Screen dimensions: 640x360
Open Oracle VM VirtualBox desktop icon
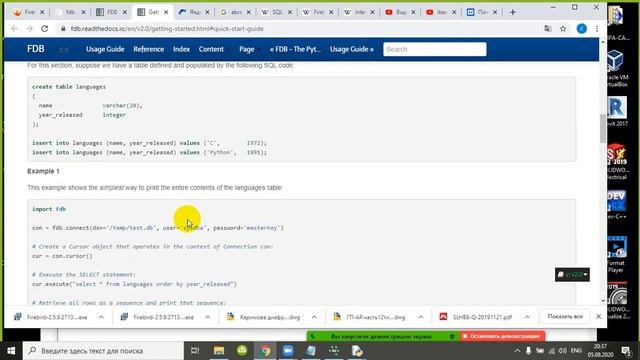616,68
